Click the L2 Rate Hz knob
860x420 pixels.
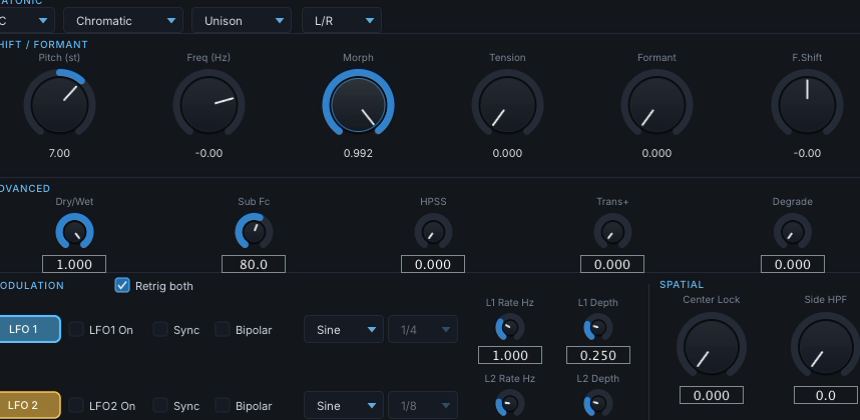click(510, 404)
